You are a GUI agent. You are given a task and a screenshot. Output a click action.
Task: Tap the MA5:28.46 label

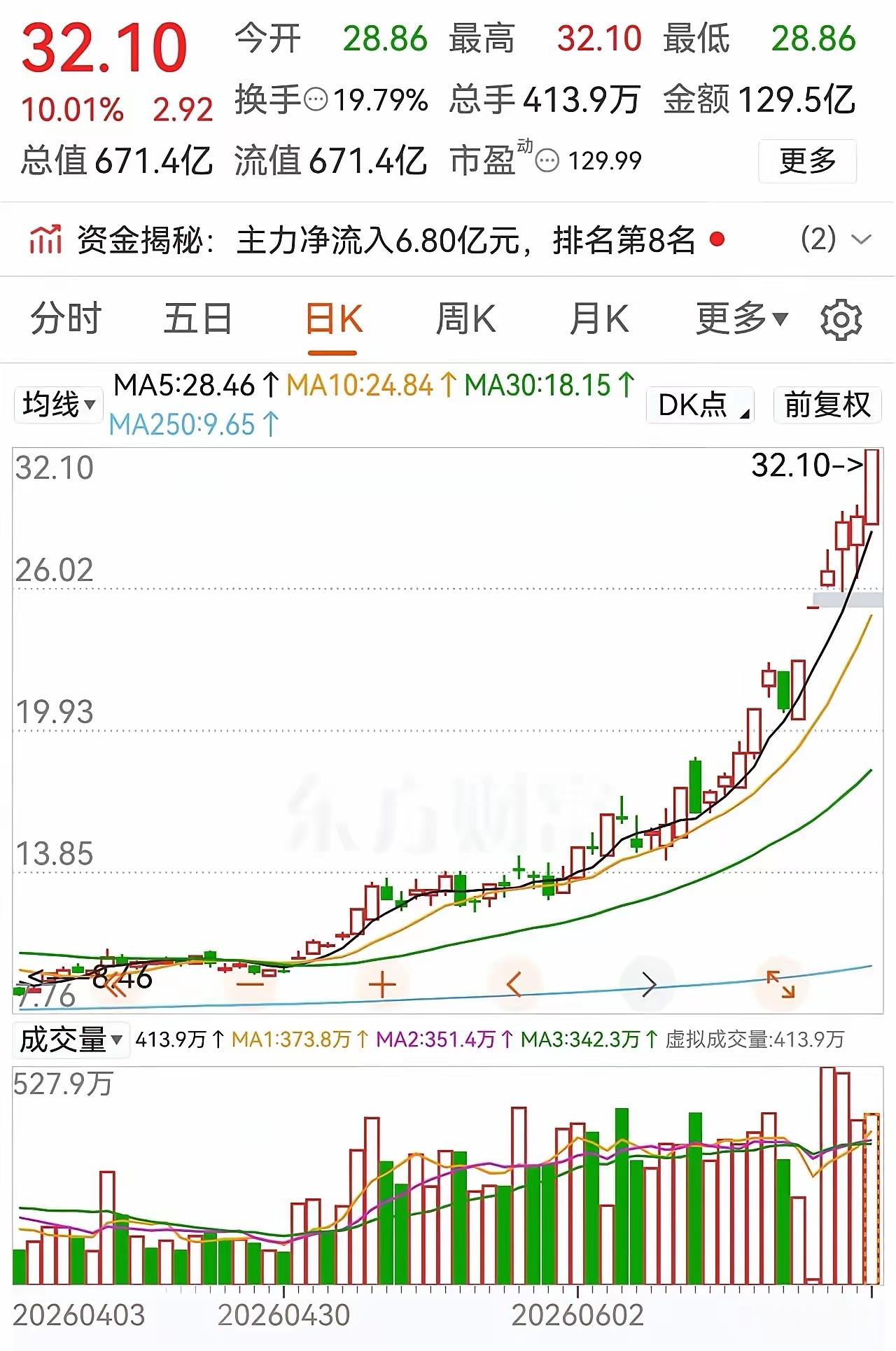click(x=197, y=385)
